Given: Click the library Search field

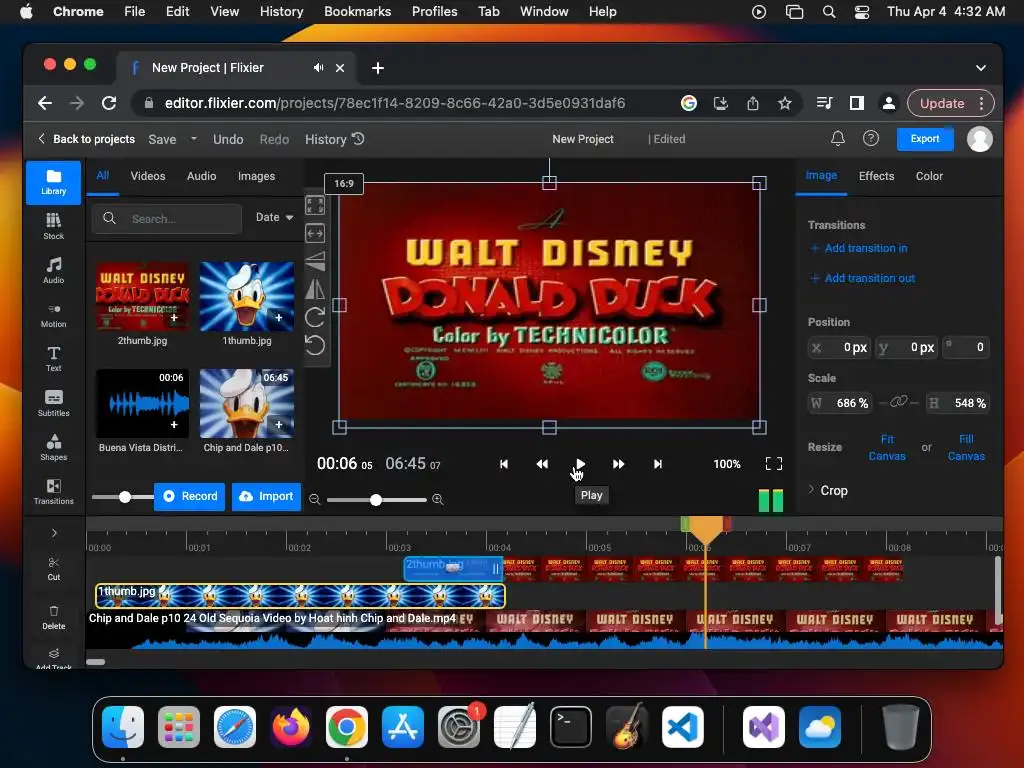Looking at the screenshot, I should coord(167,218).
